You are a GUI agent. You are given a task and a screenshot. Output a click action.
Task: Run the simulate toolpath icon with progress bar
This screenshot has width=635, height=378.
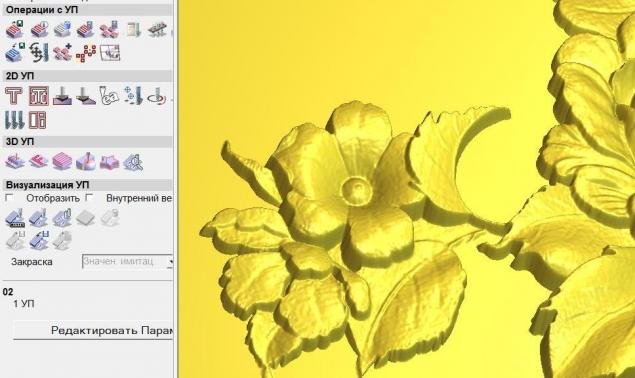(x=15, y=218)
